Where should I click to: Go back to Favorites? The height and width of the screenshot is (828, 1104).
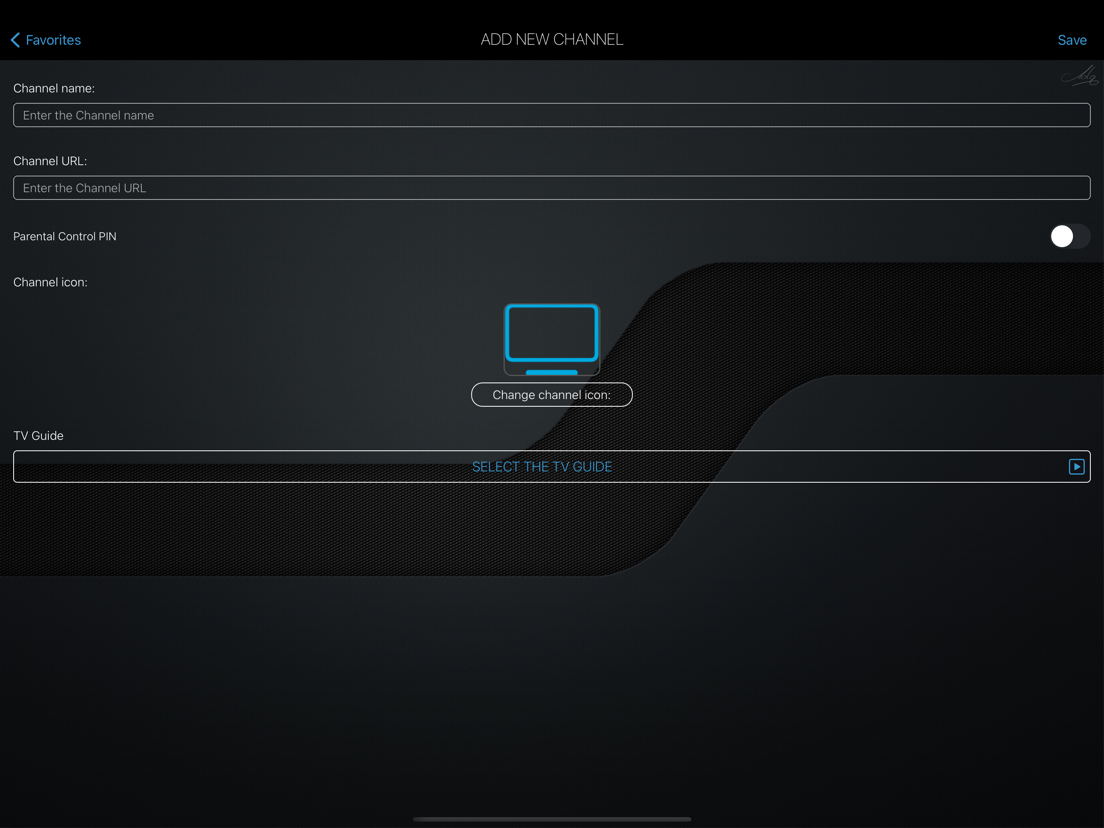tap(46, 40)
